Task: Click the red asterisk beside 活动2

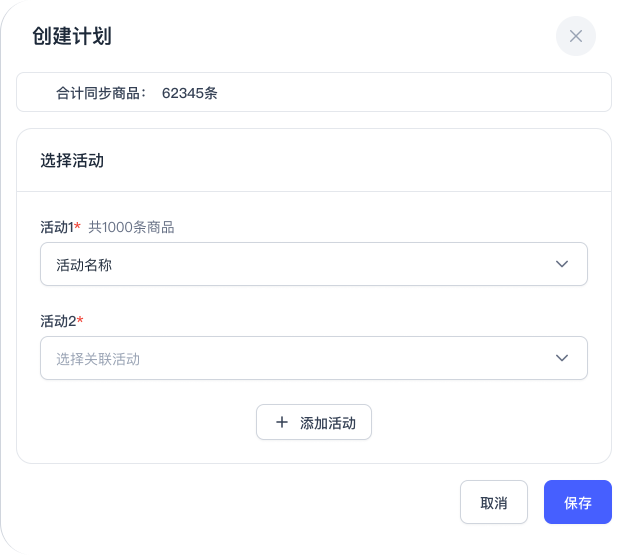Action: [x=80, y=320]
